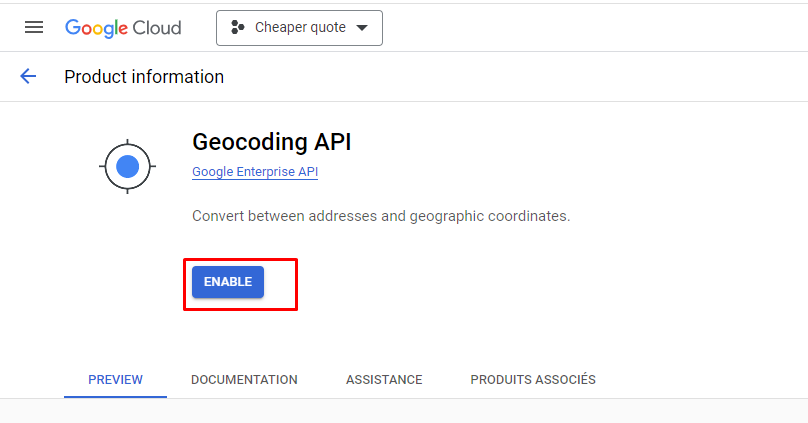The width and height of the screenshot is (808, 423).
Task: Click the Geocoding API title
Action: pos(272,142)
